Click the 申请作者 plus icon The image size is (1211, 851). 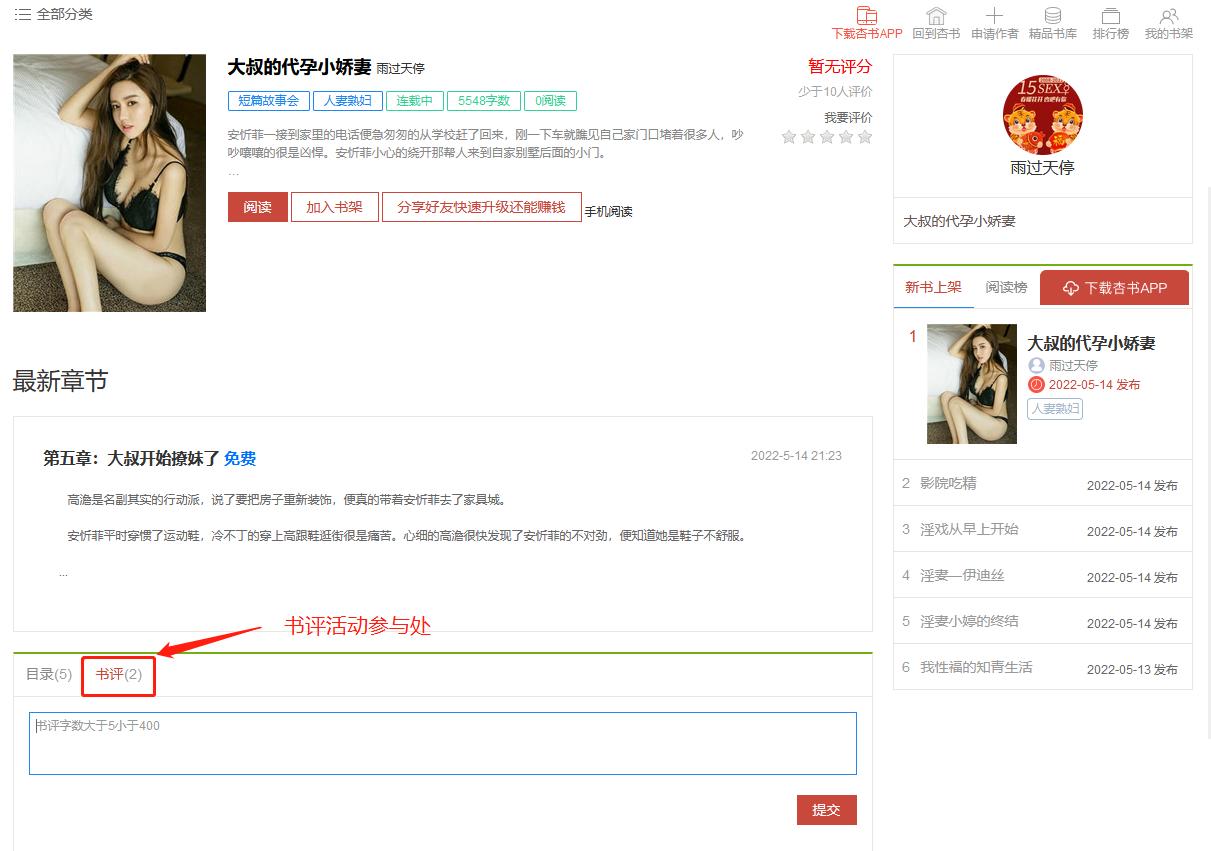coord(994,16)
